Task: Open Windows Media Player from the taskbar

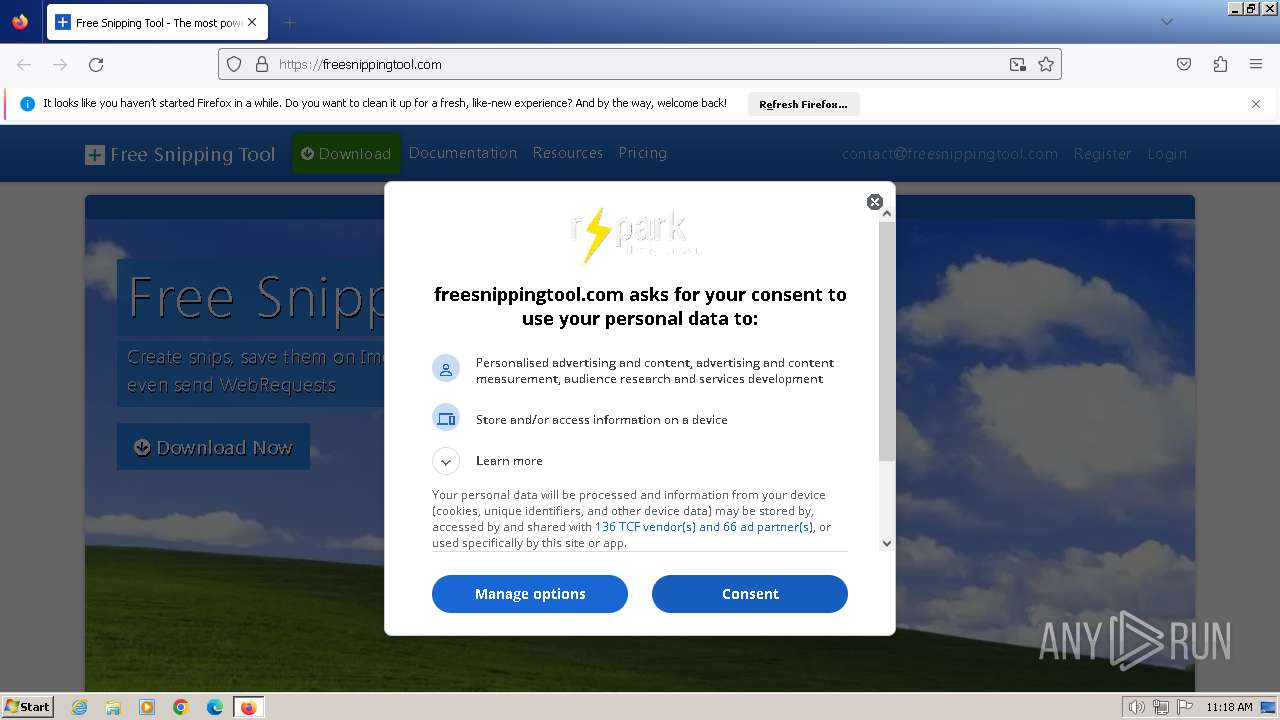Action: (x=147, y=707)
